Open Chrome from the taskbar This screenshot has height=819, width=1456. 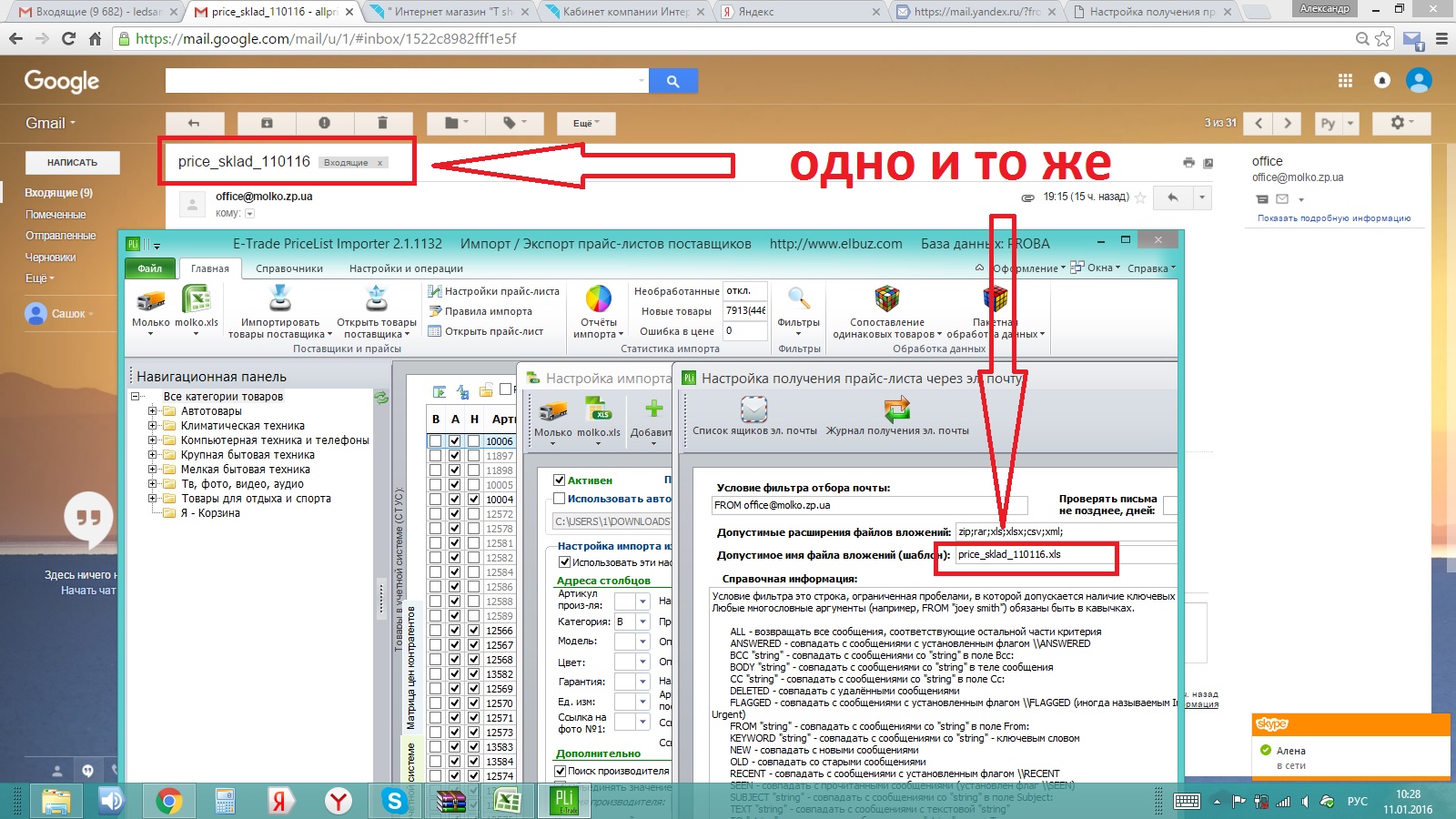click(168, 801)
